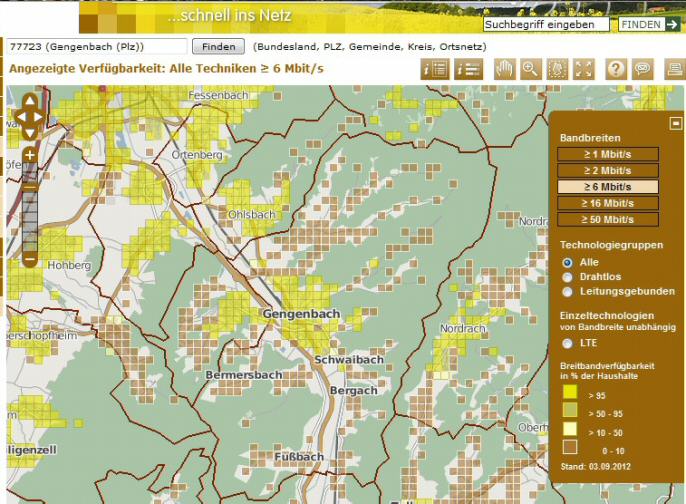686x504 pixels.
Task: Click the Suchbegriff eingeben search field
Action: click(x=545, y=24)
